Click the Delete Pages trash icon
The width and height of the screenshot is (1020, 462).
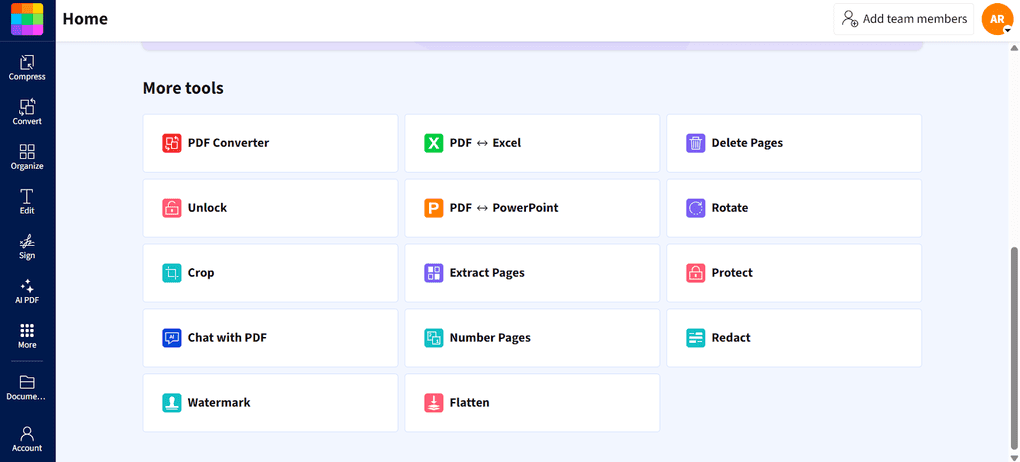tap(696, 143)
